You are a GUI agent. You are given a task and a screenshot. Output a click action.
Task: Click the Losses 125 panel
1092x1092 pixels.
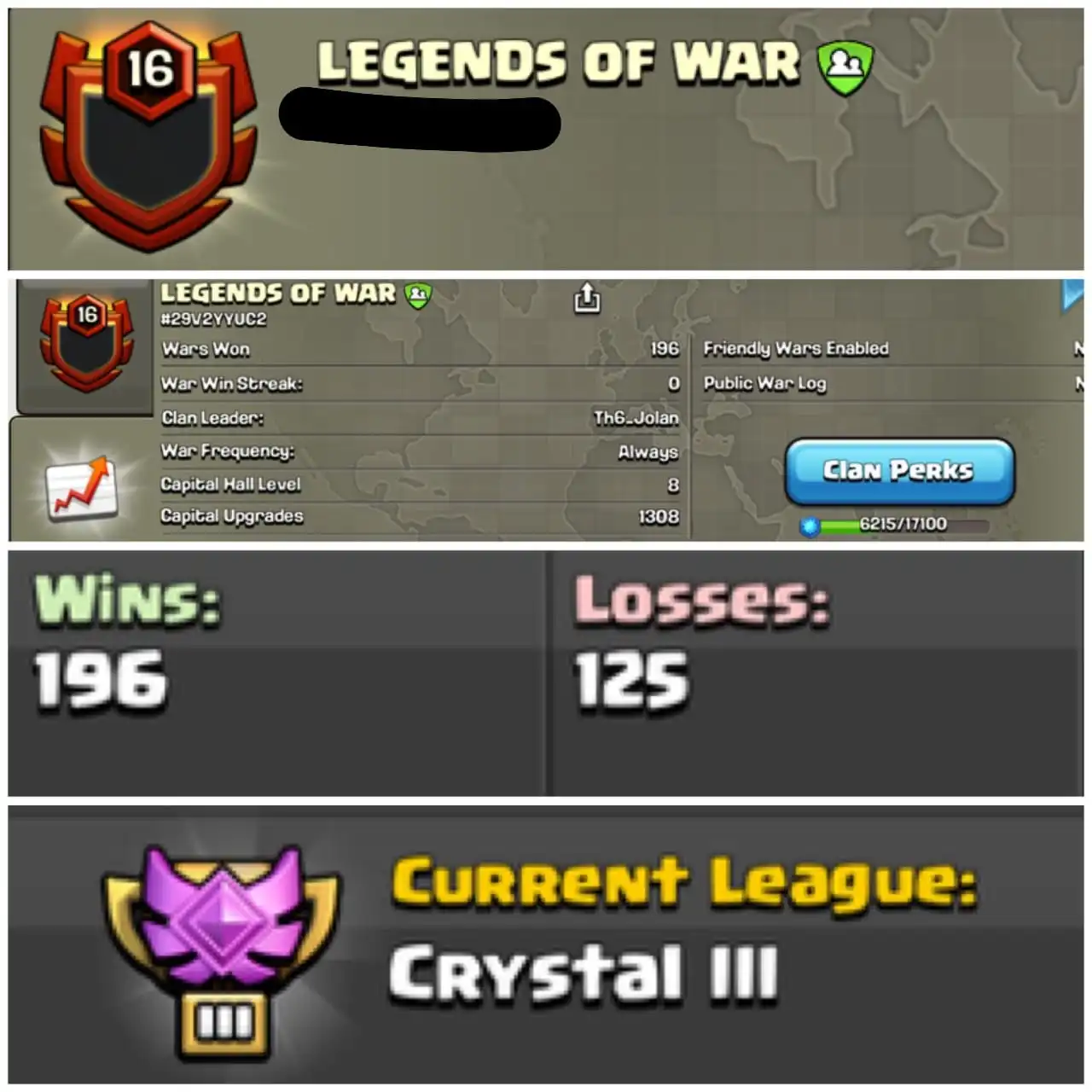(x=816, y=673)
